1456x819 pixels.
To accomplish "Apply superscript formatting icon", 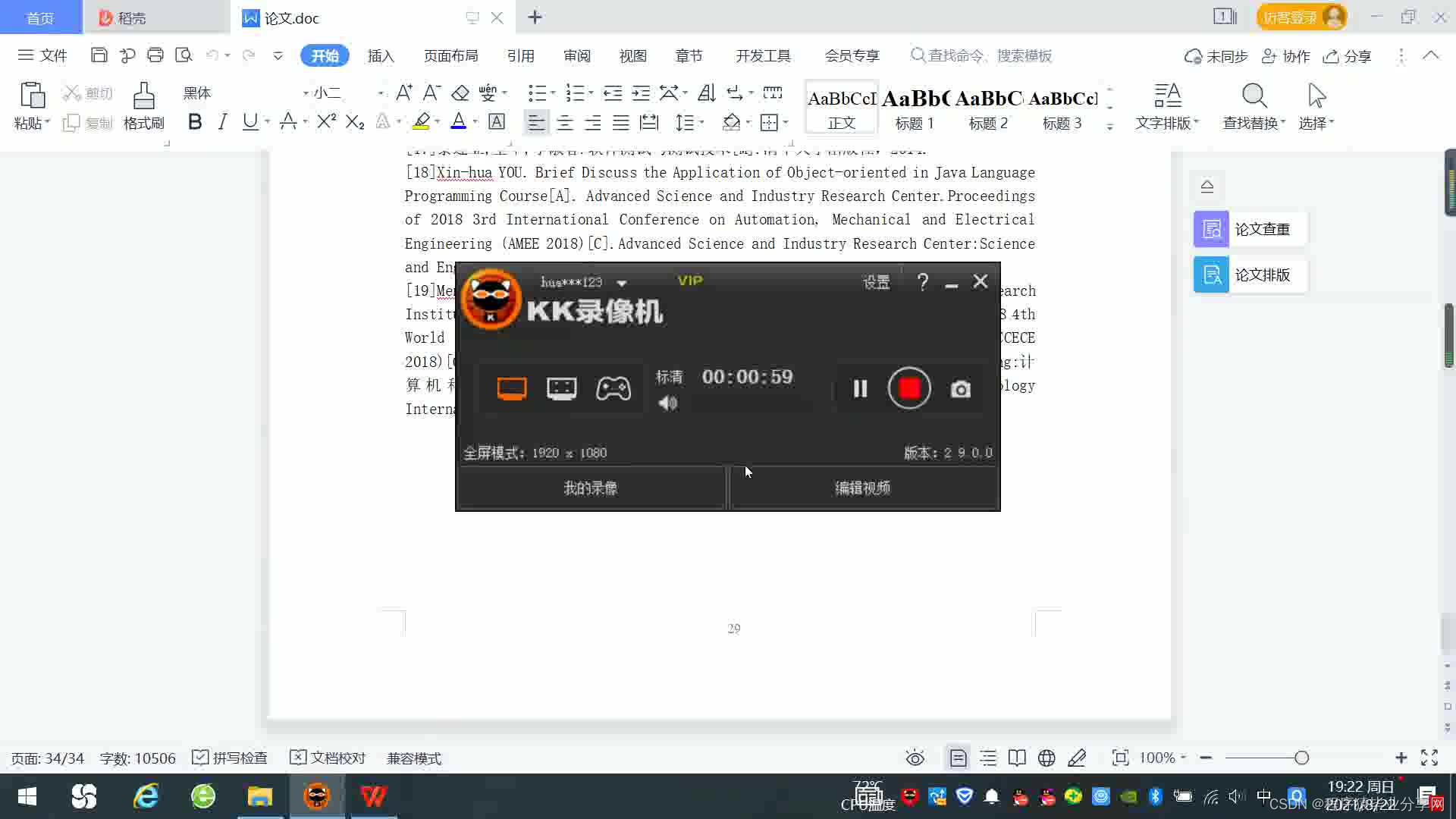I will click(326, 122).
